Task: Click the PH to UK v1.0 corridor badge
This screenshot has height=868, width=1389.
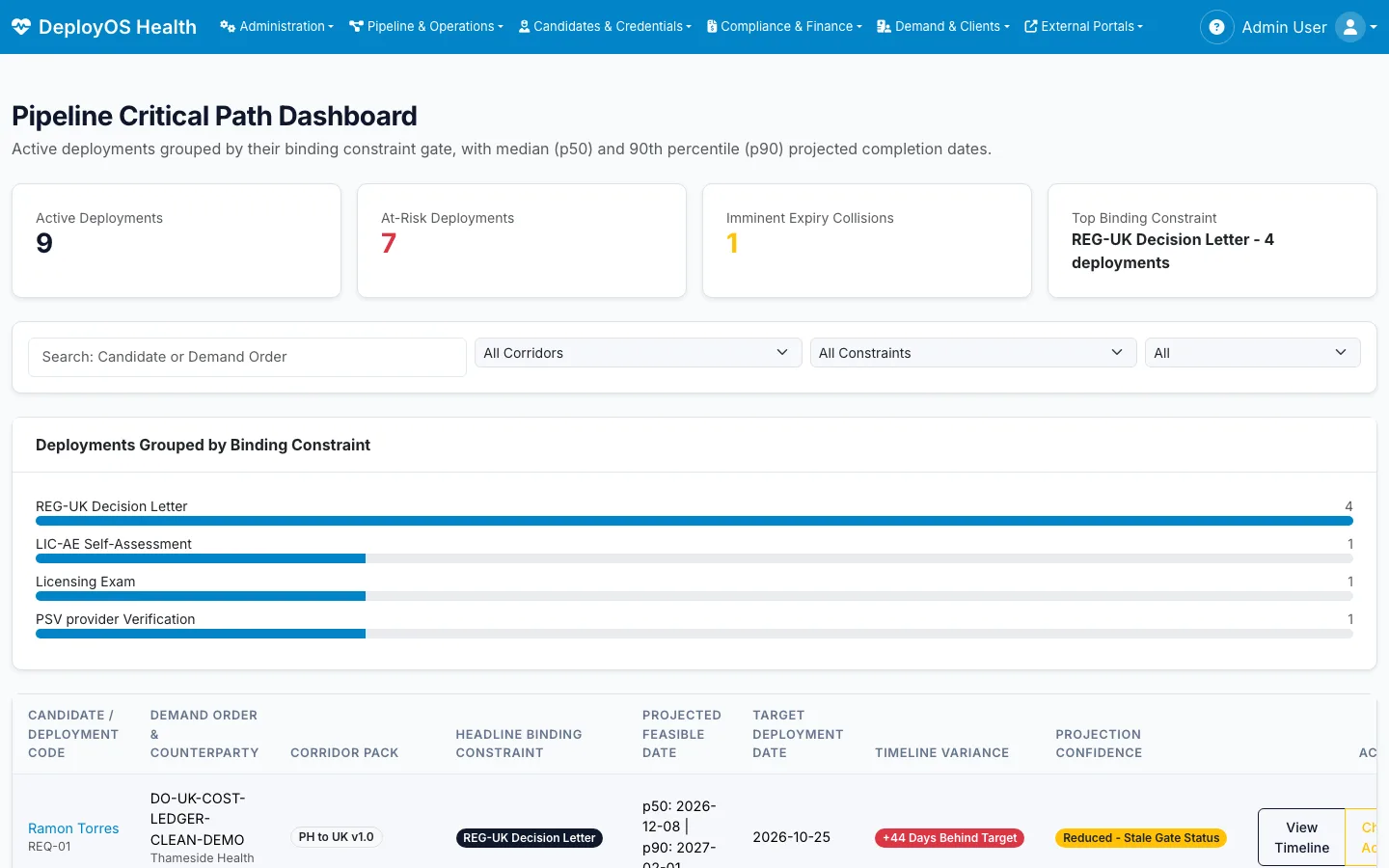Action: click(337, 837)
